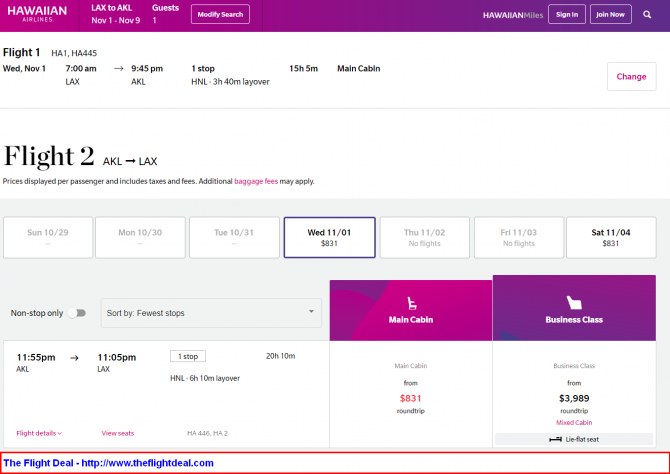Click the Guests count text in the header
Viewport: 670px width, 474px height.
coord(154,20)
